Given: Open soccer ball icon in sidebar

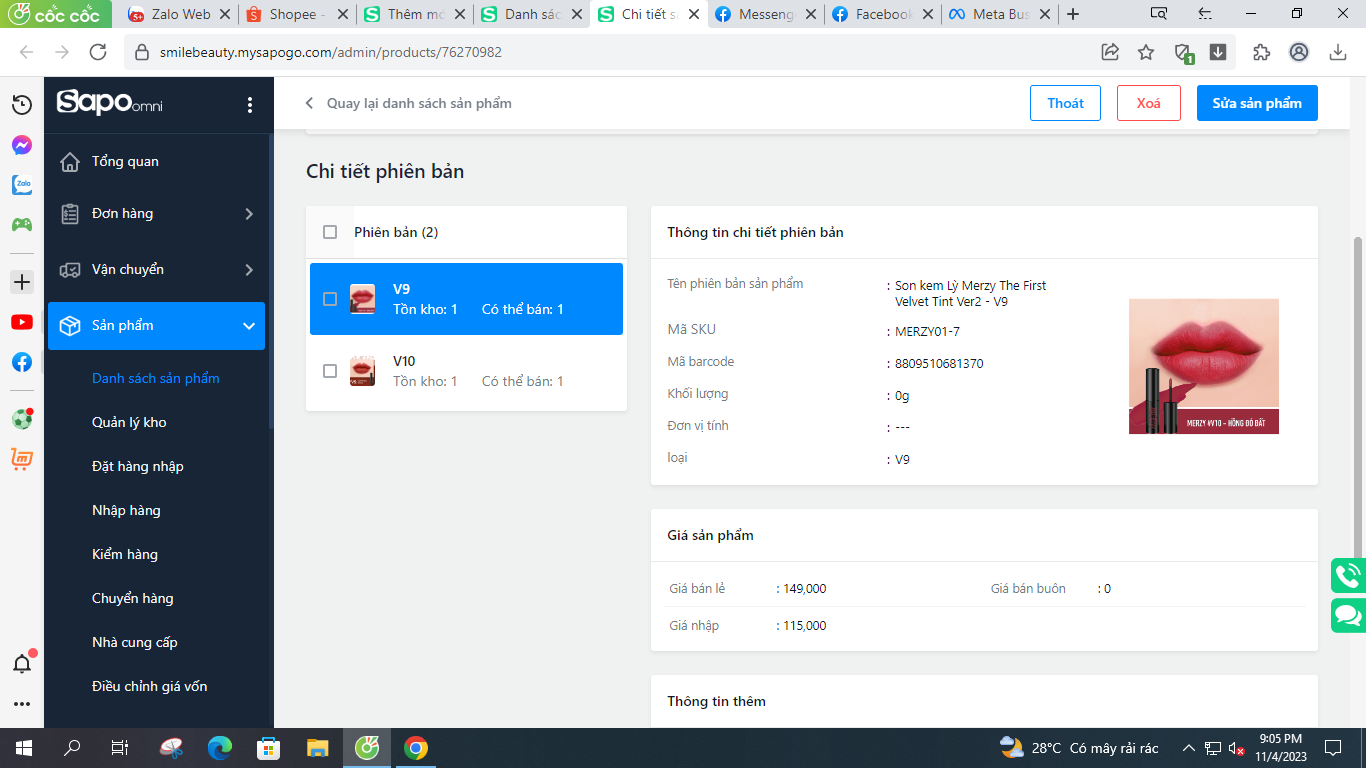Looking at the screenshot, I should 21,419.
